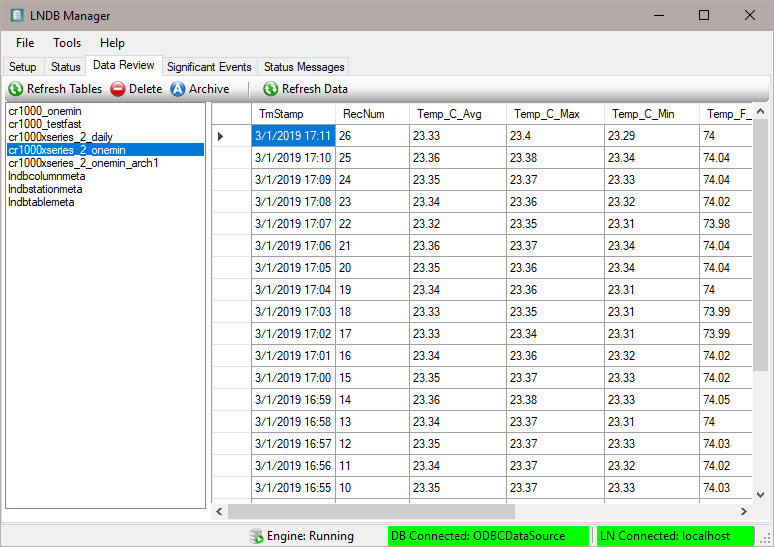Click row header of the 17:05 row
This screenshot has height=547, width=774.
232,268
